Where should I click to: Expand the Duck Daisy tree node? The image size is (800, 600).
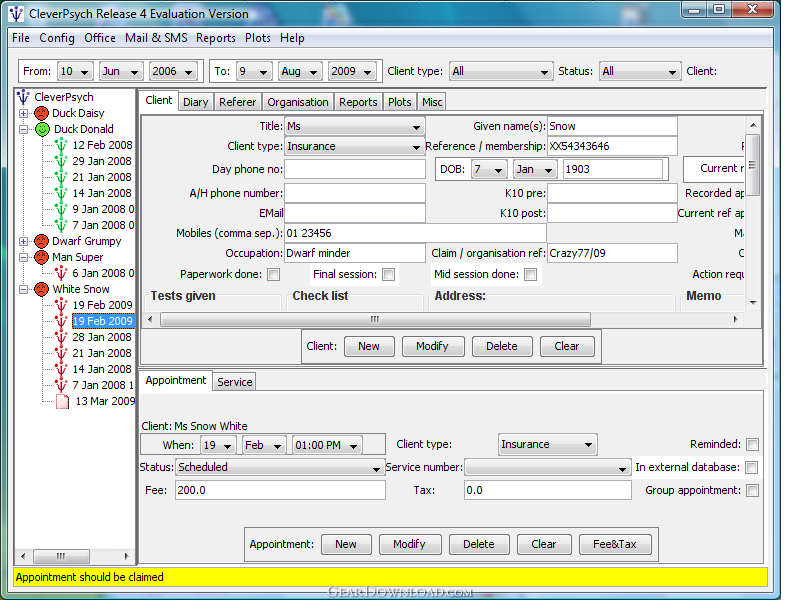(x=23, y=113)
